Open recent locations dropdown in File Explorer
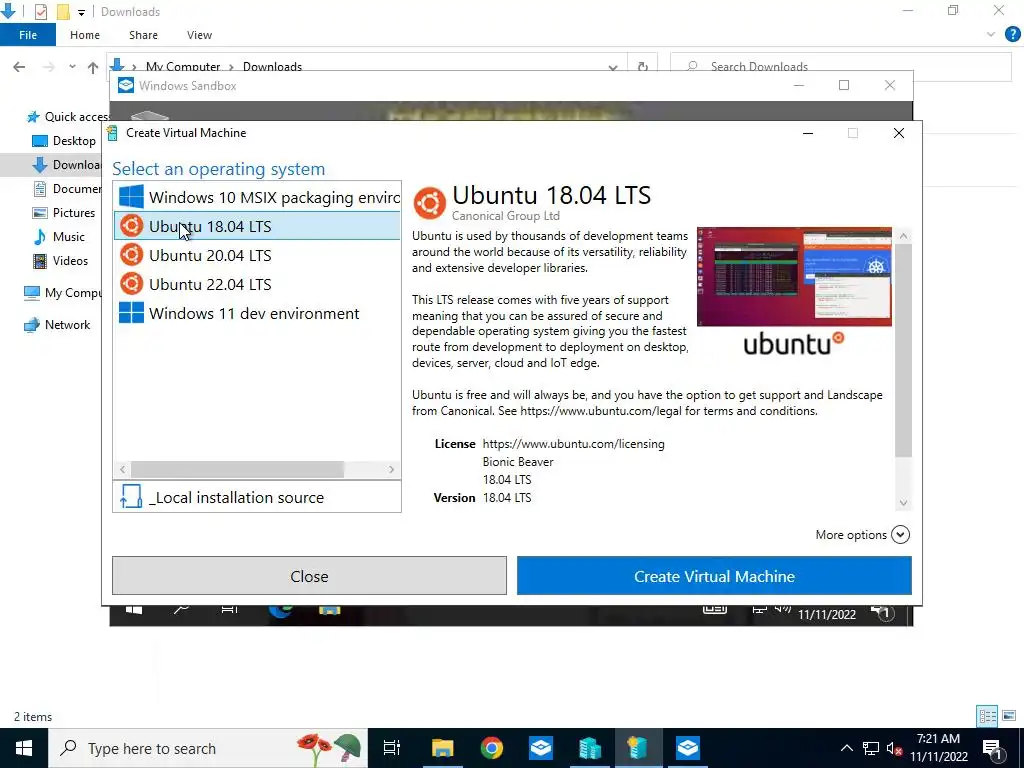 (x=72, y=67)
